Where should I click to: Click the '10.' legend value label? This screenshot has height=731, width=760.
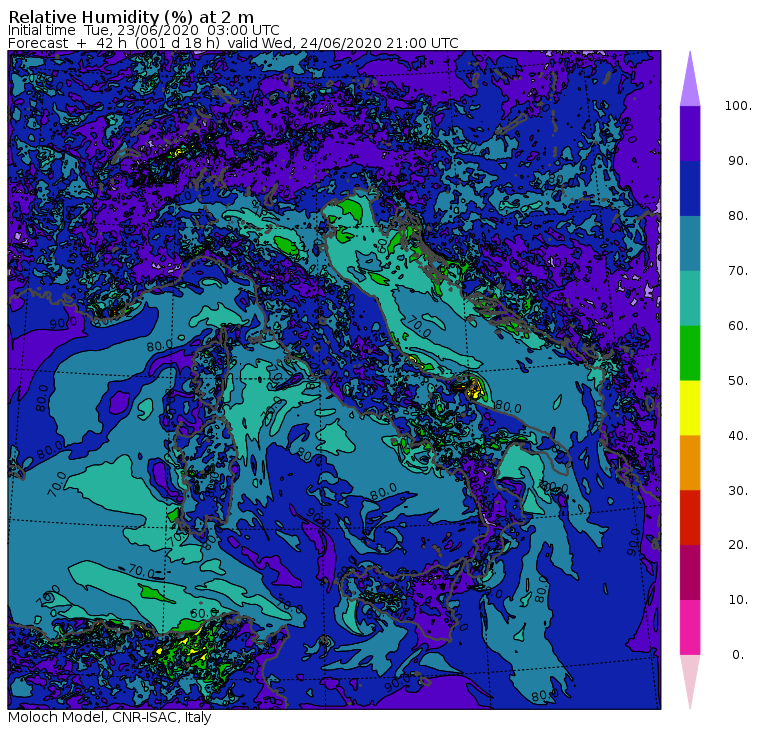[738, 600]
